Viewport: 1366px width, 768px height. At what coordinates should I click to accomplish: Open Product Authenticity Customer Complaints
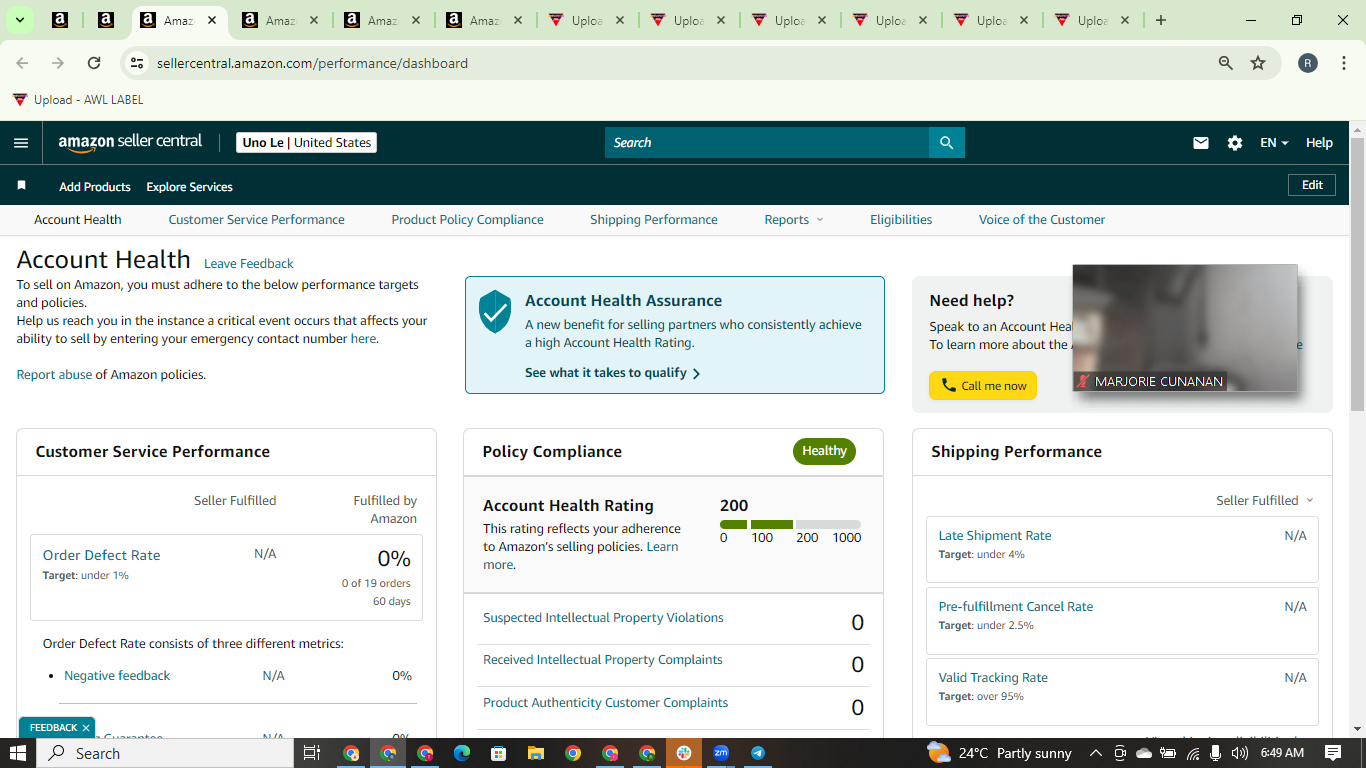[606, 703]
